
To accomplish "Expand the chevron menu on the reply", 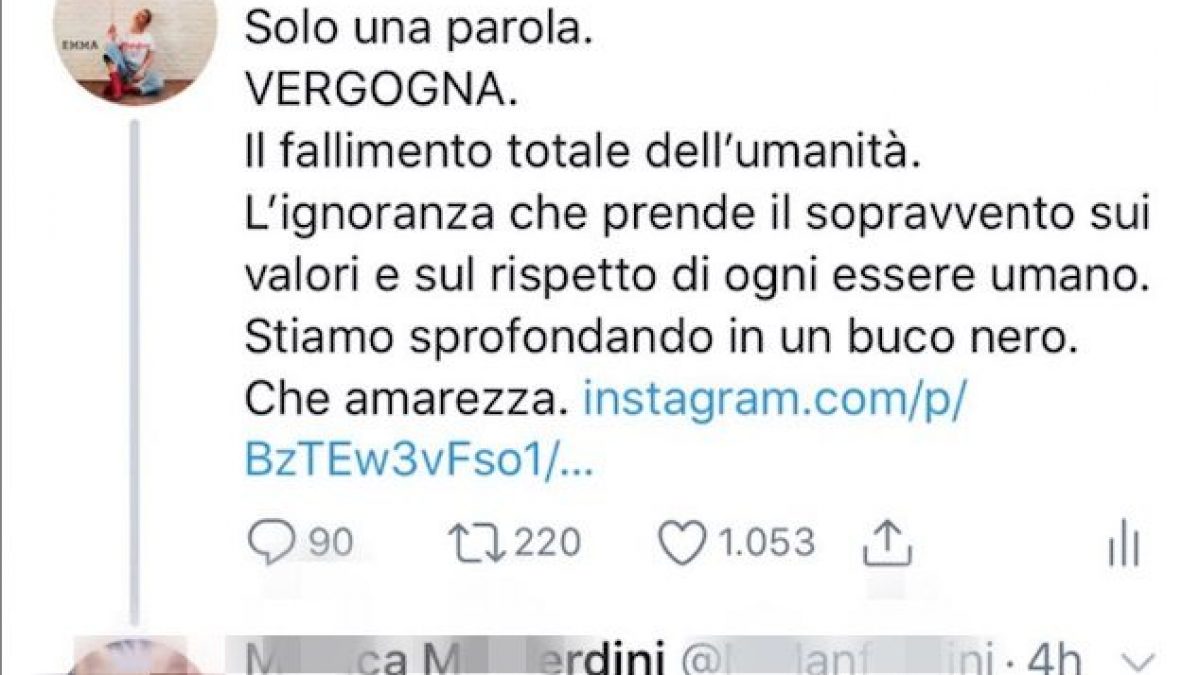I will point(1143,661).
